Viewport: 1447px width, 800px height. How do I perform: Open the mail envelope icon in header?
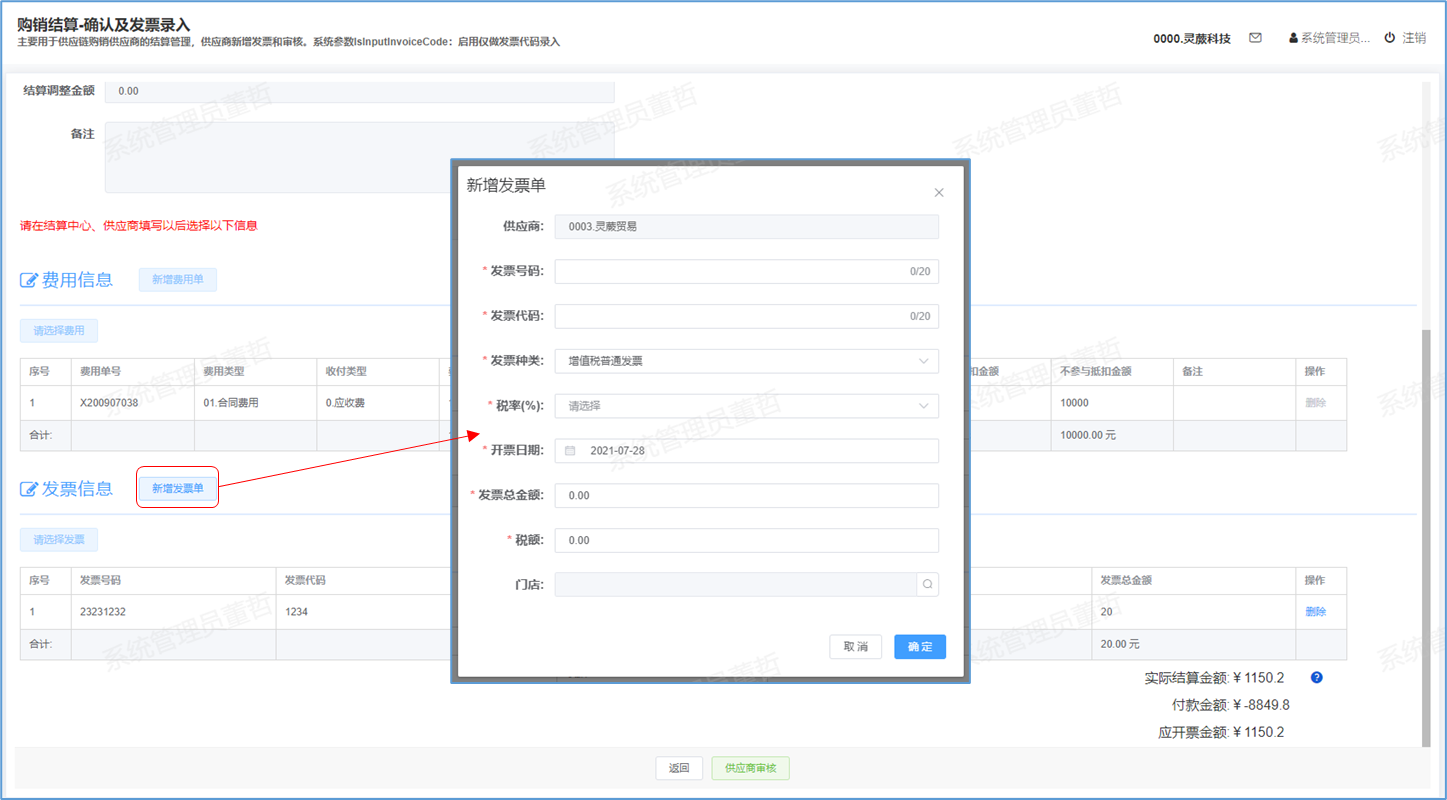(x=1255, y=38)
